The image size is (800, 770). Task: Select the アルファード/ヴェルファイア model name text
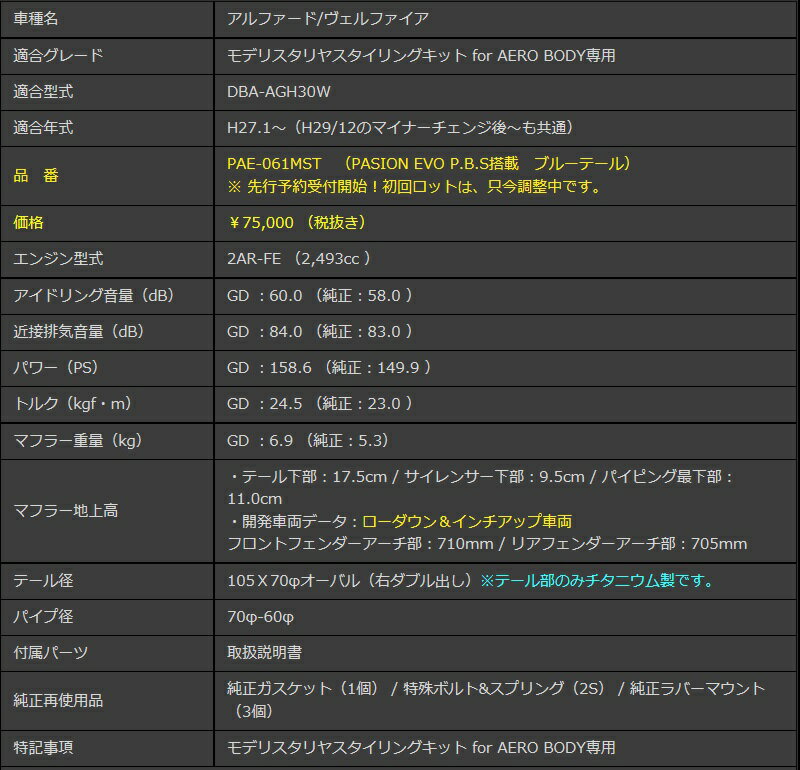(329, 18)
